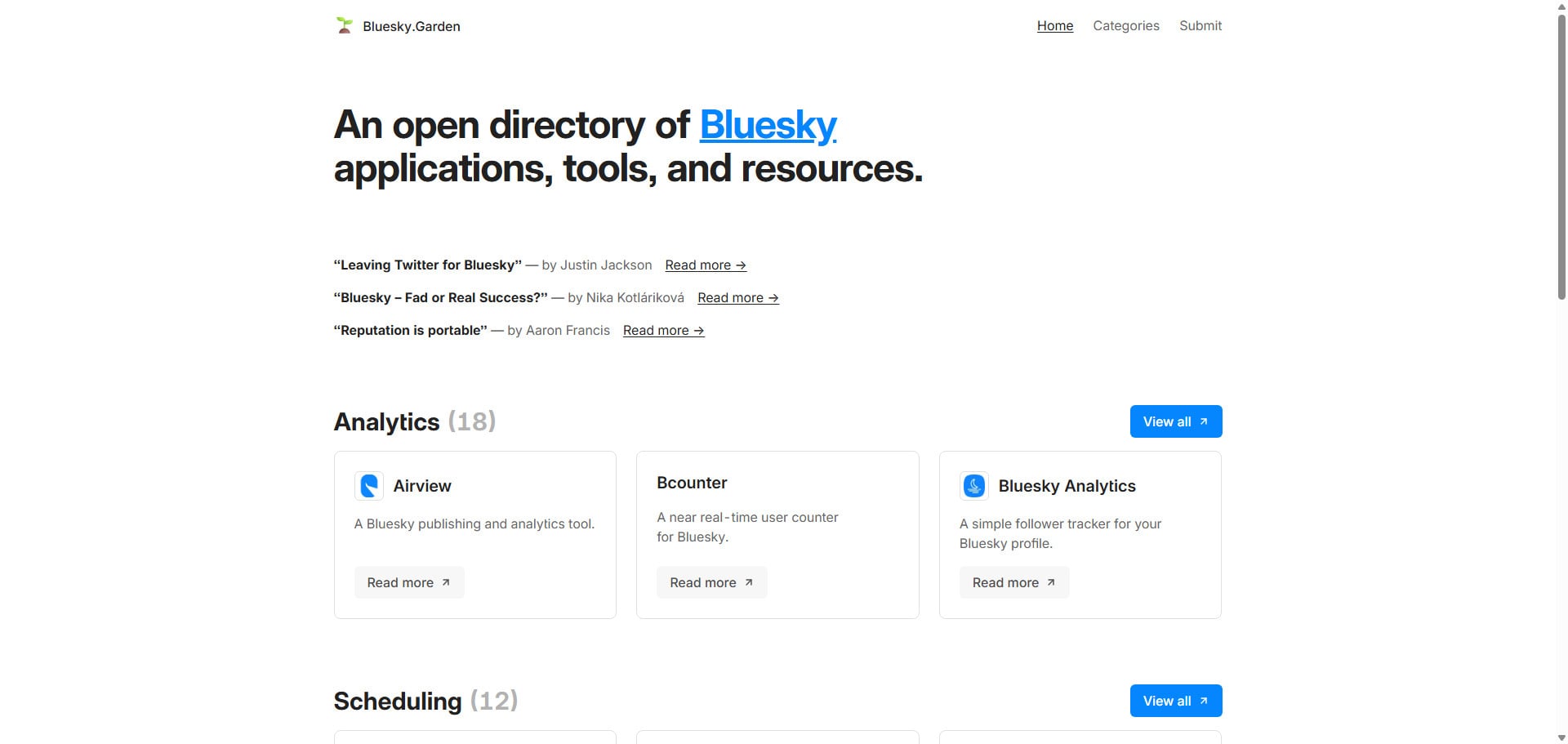This screenshot has width=1568, height=744.
Task: Read more about "Leaving Twitter for Bluesky"
Action: [706, 265]
